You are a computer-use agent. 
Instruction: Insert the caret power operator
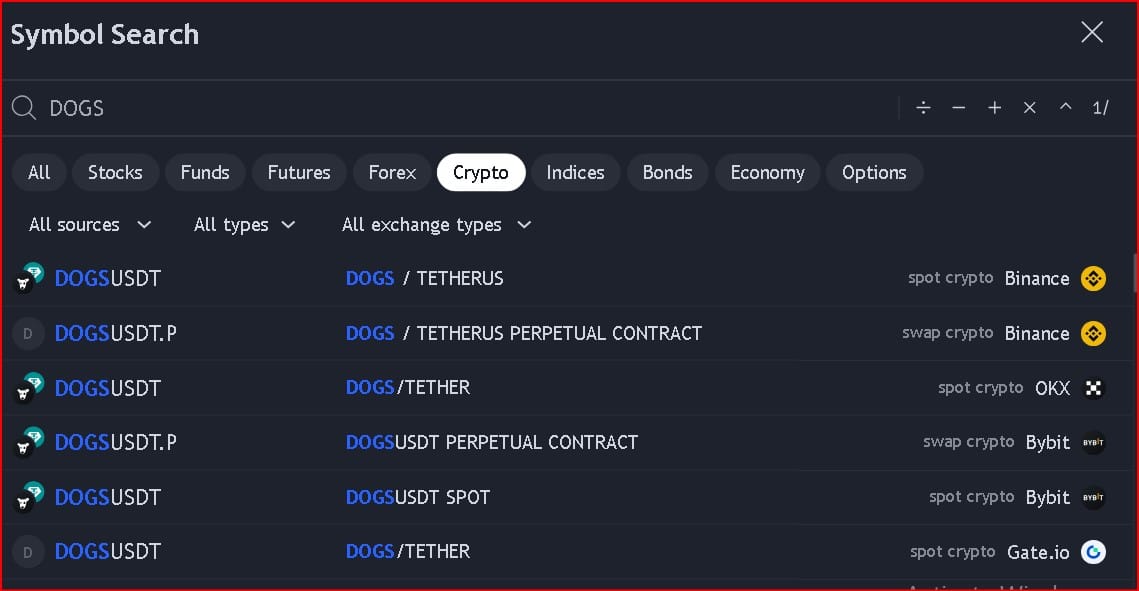(1065, 108)
